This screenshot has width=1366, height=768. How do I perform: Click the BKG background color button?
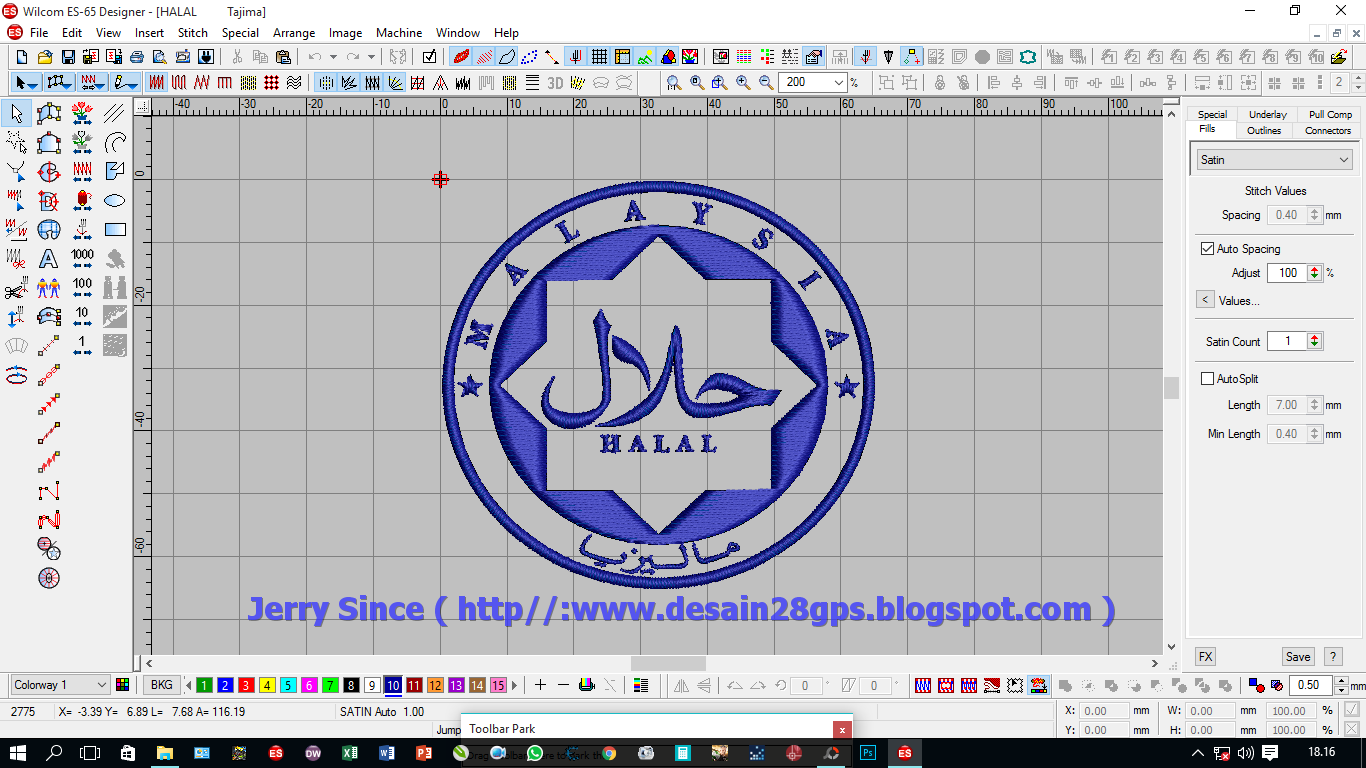tap(161, 685)
